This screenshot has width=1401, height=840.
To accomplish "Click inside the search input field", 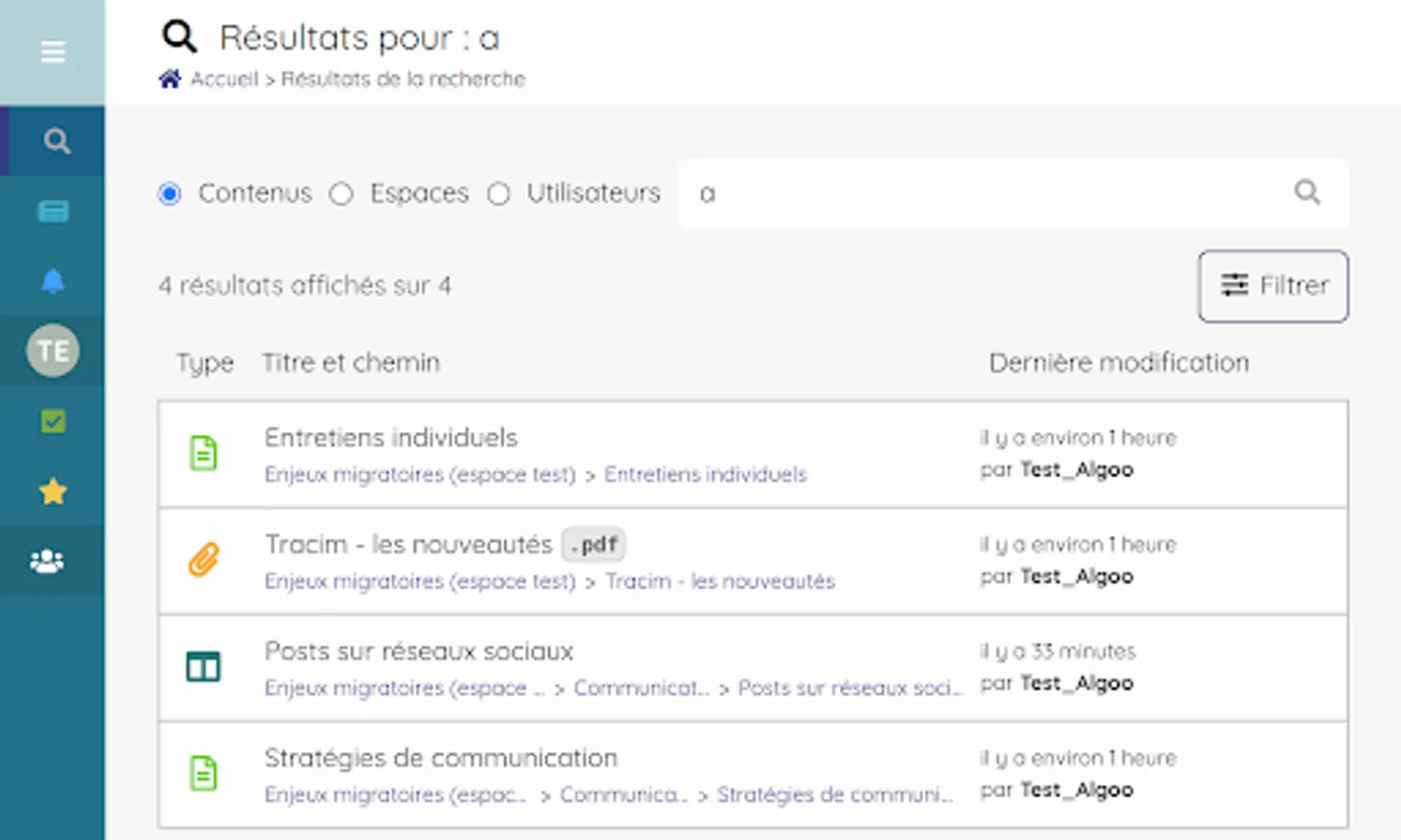I will pyautogui.click(x=933, y=193).
